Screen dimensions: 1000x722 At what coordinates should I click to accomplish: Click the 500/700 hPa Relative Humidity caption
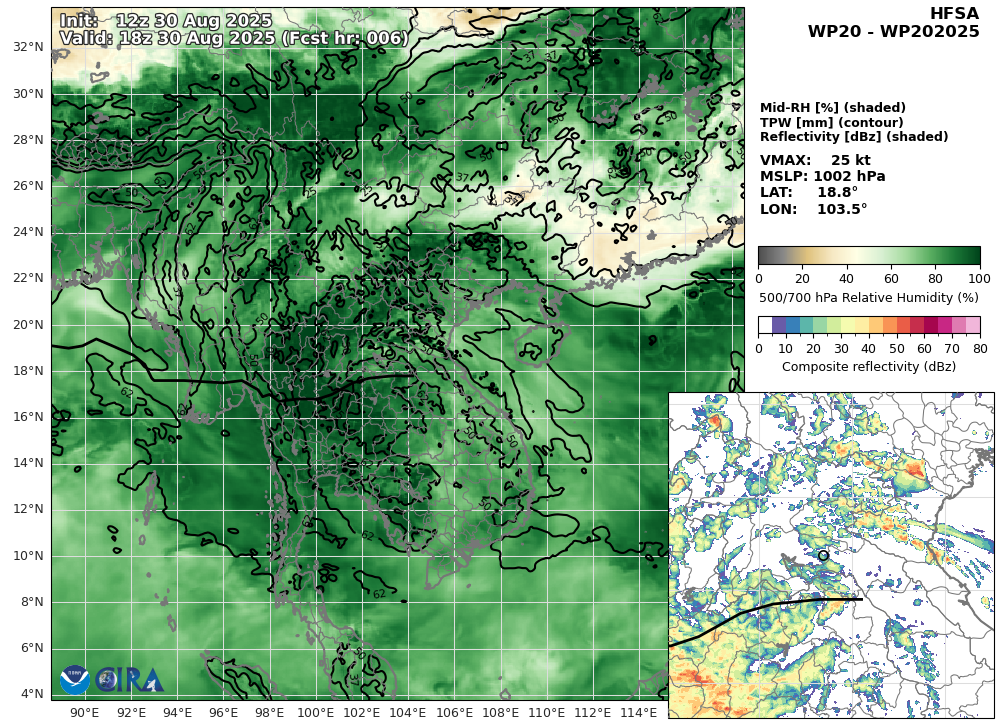coord(868,297)
